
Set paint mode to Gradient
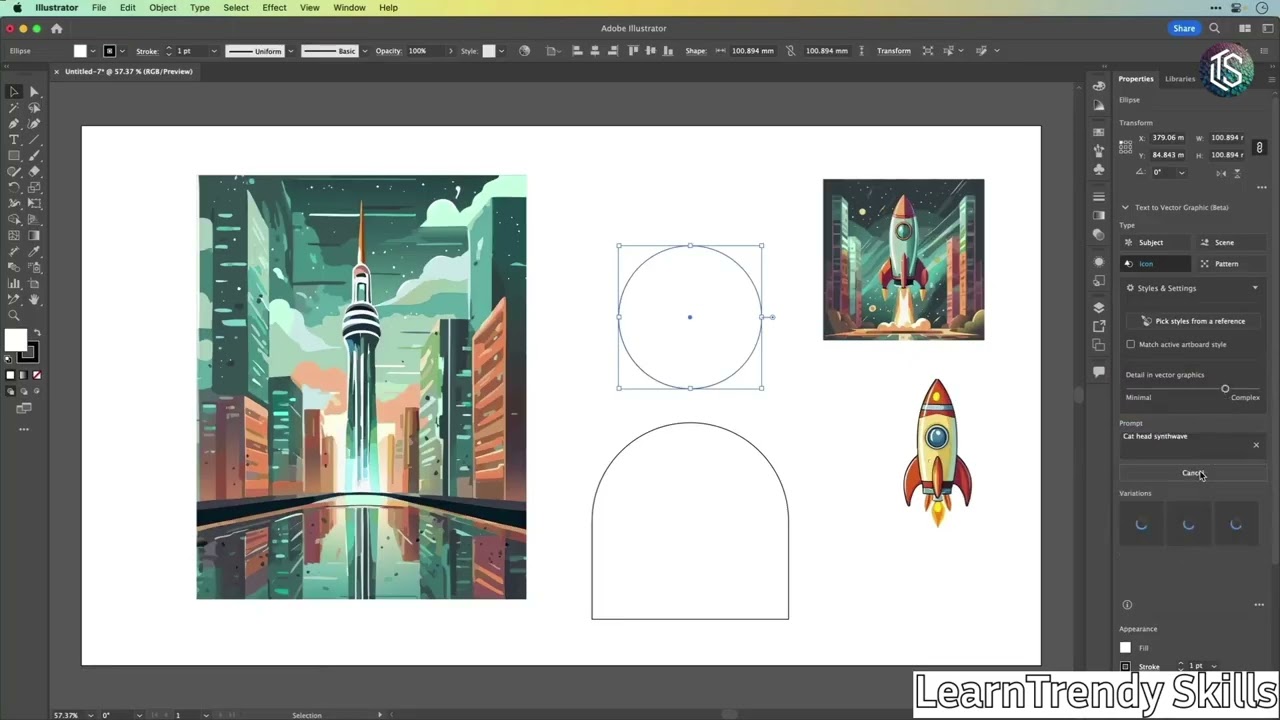point(23,376)
